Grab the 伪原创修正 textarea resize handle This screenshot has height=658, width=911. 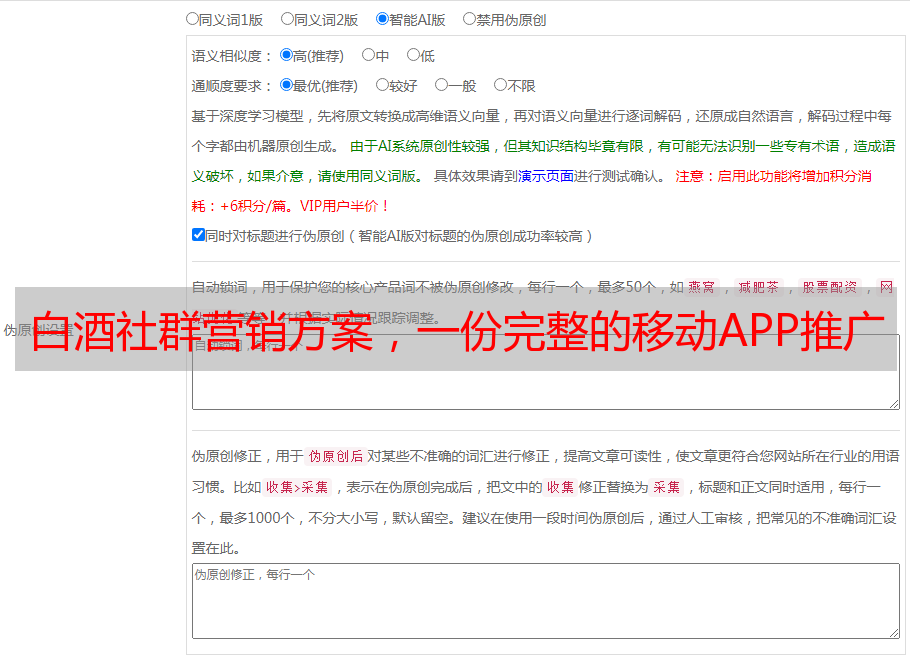(893, 632)
